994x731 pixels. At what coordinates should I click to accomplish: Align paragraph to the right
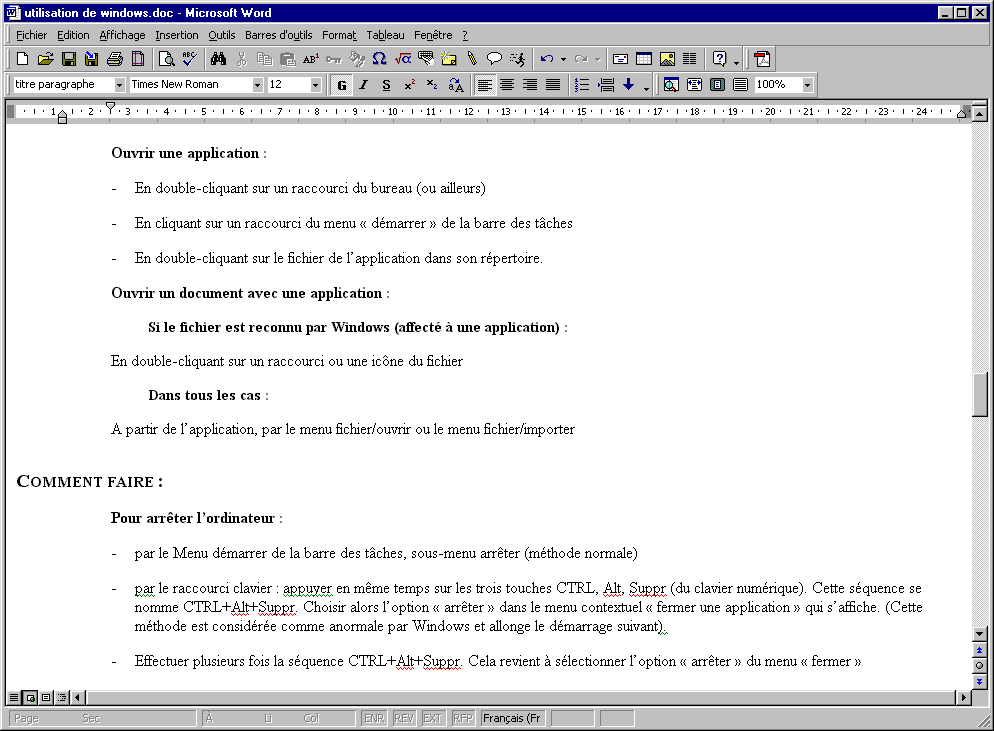[x=530, y=85]
